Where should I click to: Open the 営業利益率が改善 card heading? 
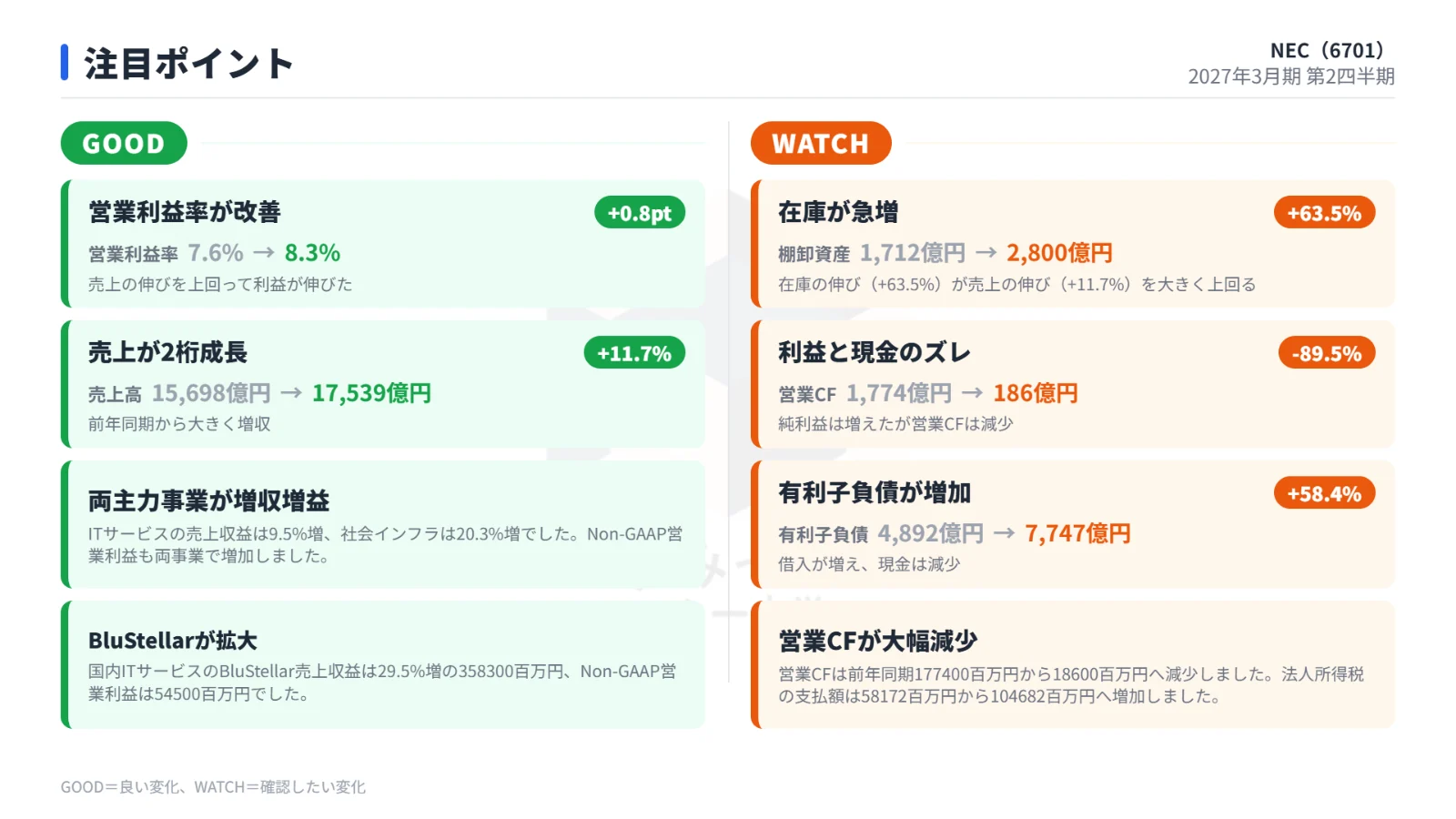click(185, 212)
